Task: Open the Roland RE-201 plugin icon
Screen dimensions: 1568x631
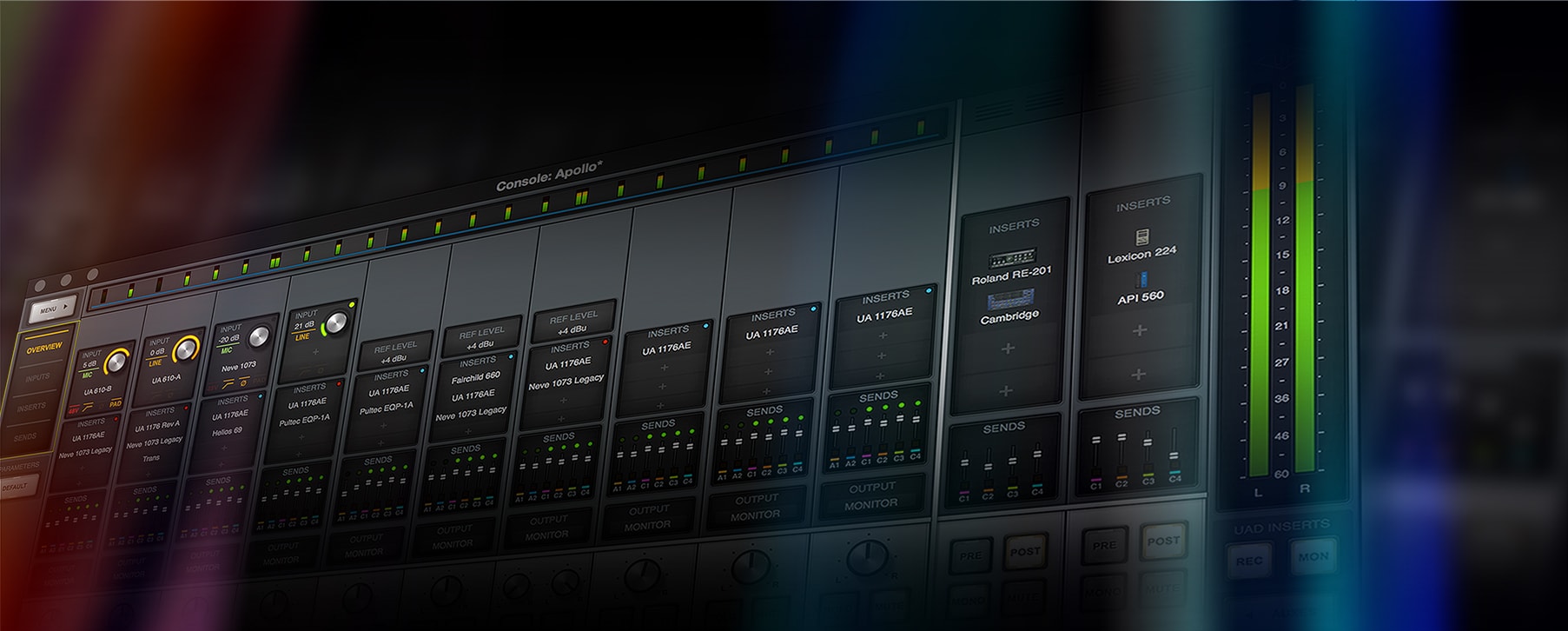Action: coord(1012,257)
